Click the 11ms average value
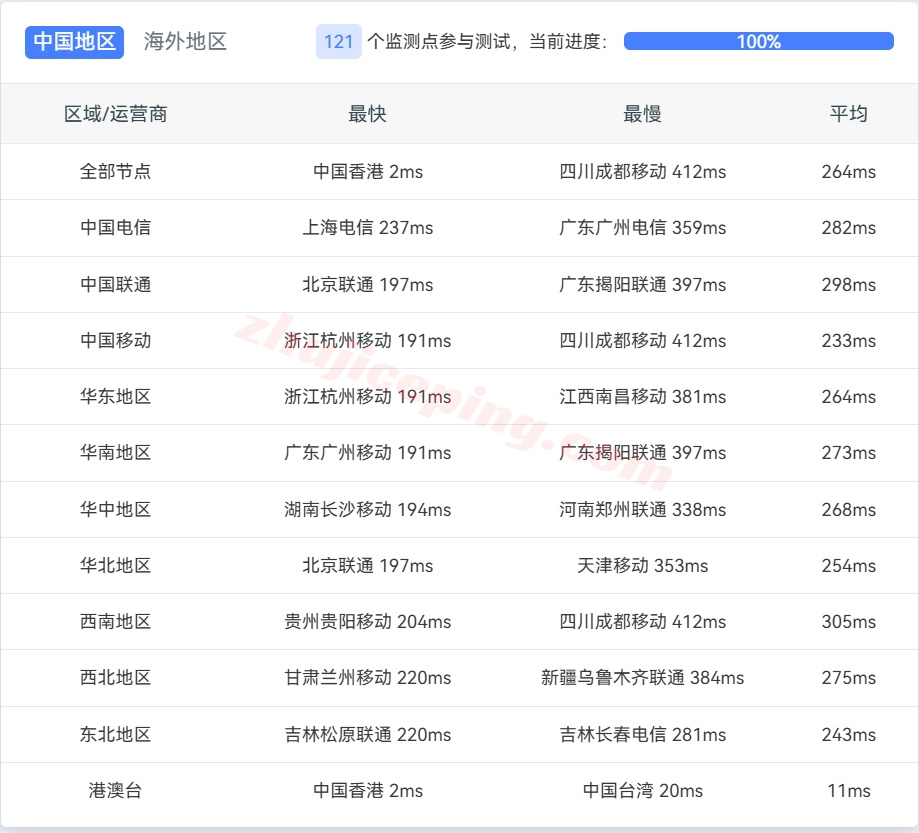919x833 pixels. 849,790
